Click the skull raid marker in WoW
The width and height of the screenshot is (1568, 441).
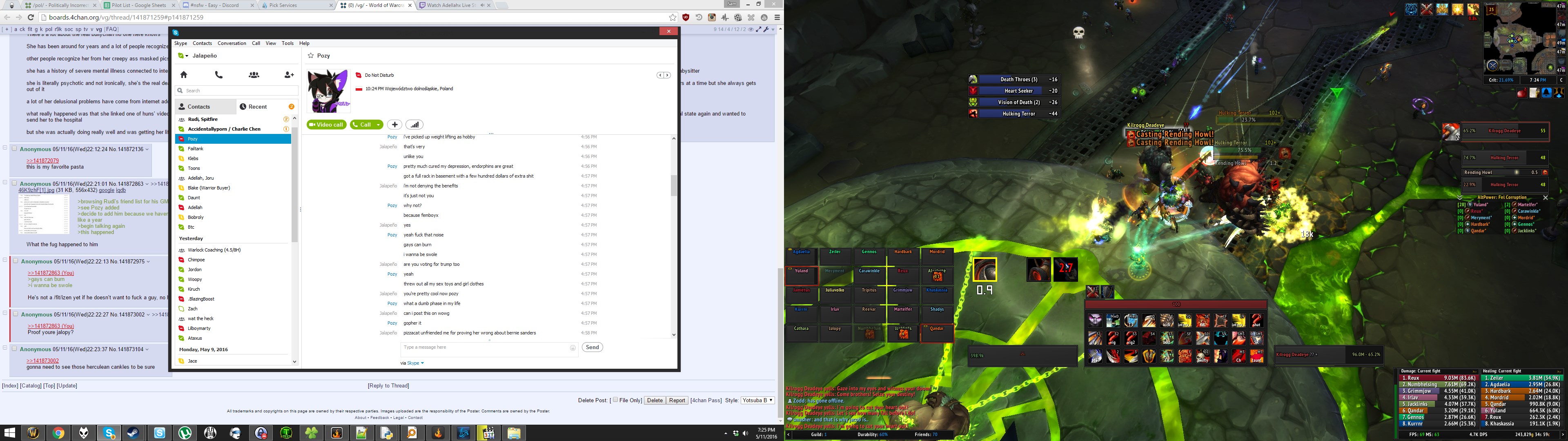point(1078,32)
